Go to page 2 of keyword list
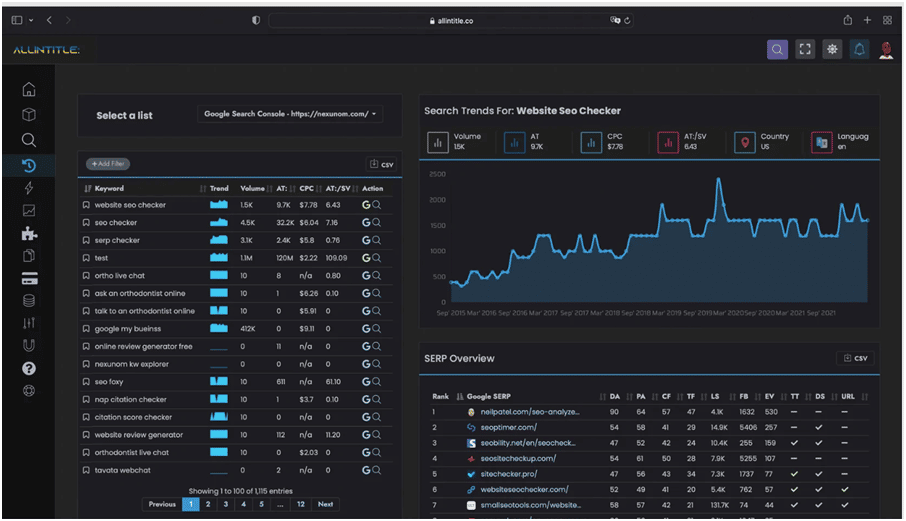This screenshot has height=521, width=906. pyautogui.click(x=208, y=504)
